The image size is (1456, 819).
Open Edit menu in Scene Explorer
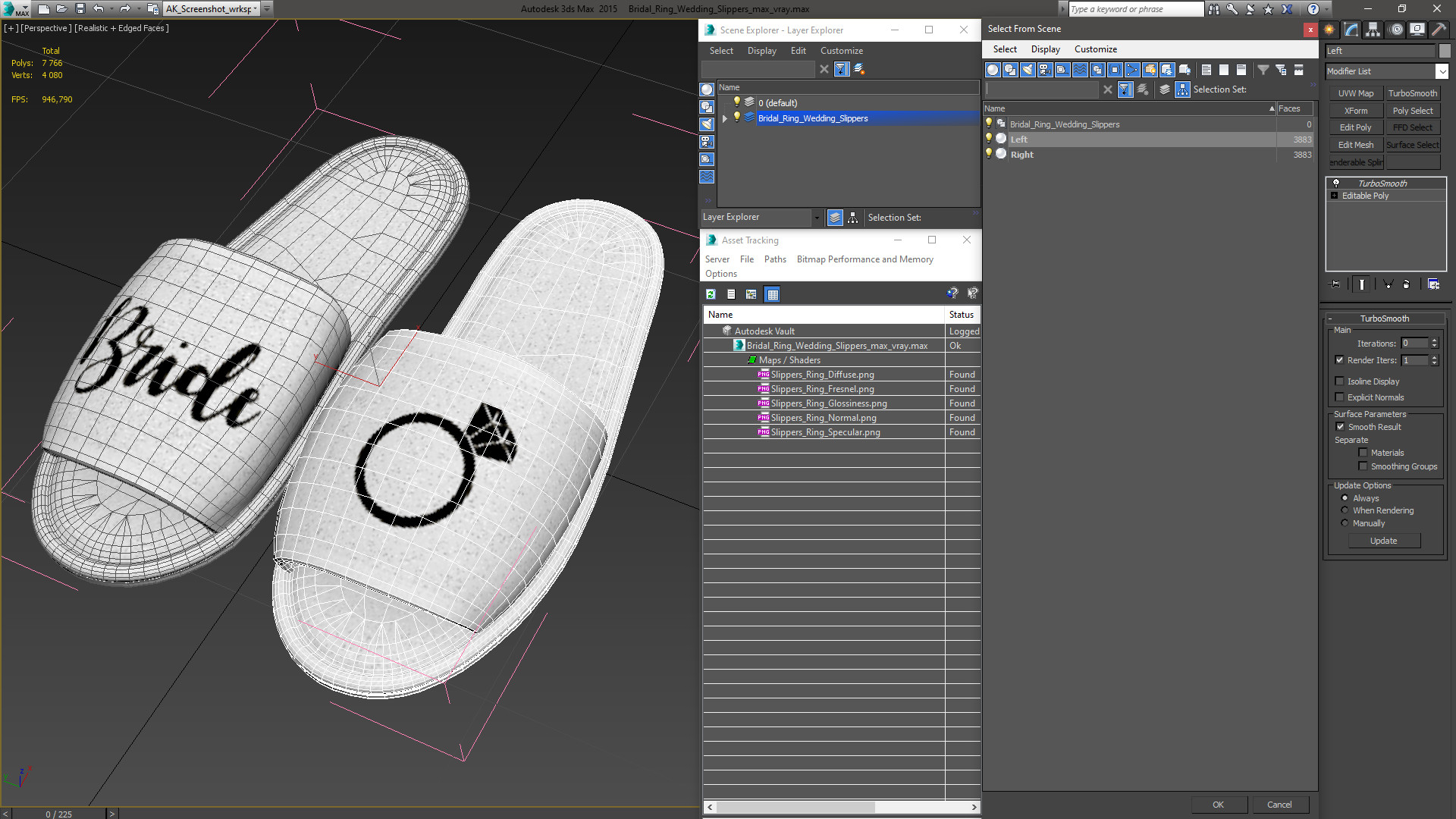click(x=798, y=51)
